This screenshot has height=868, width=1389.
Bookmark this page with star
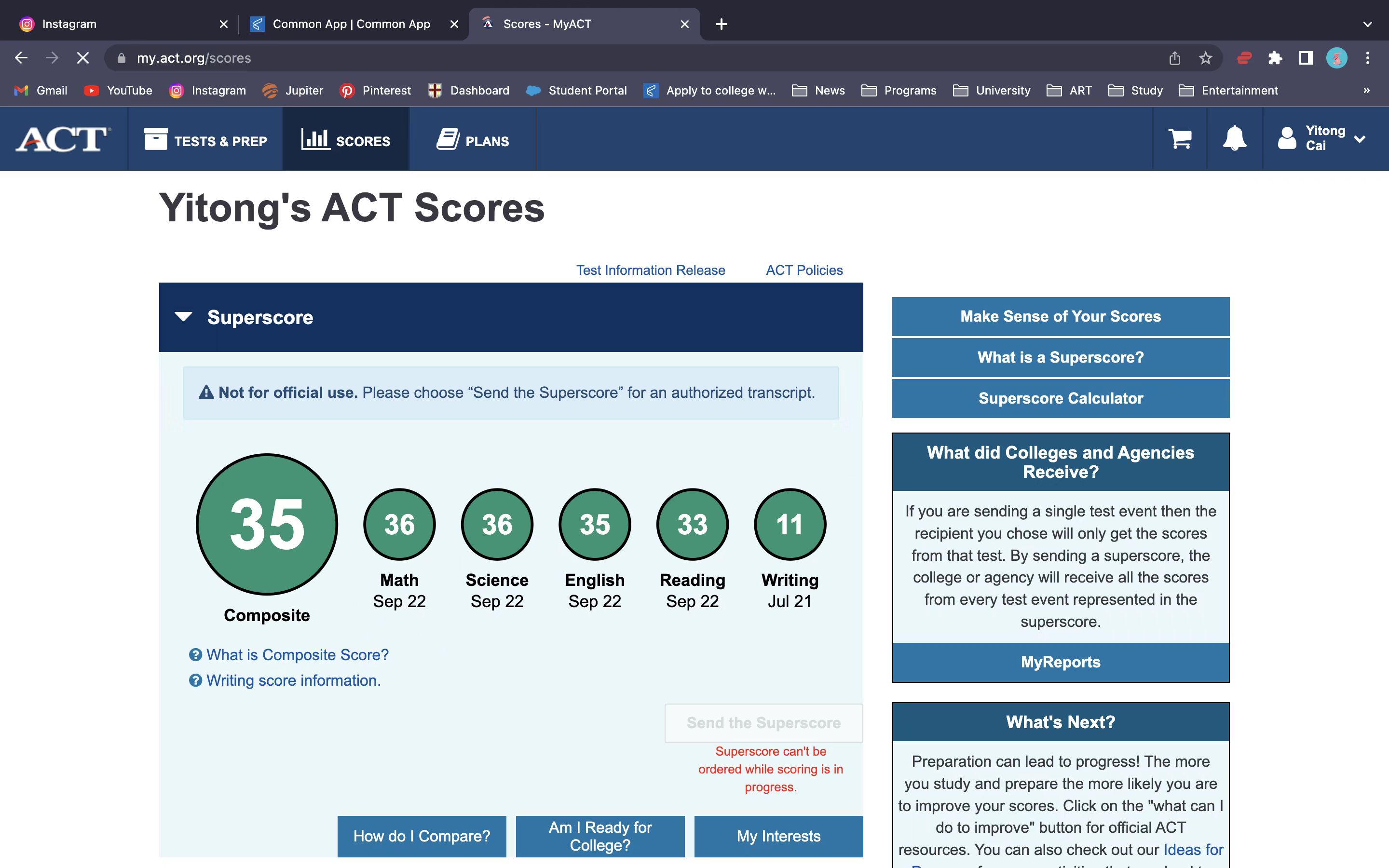pos(1205,58)
